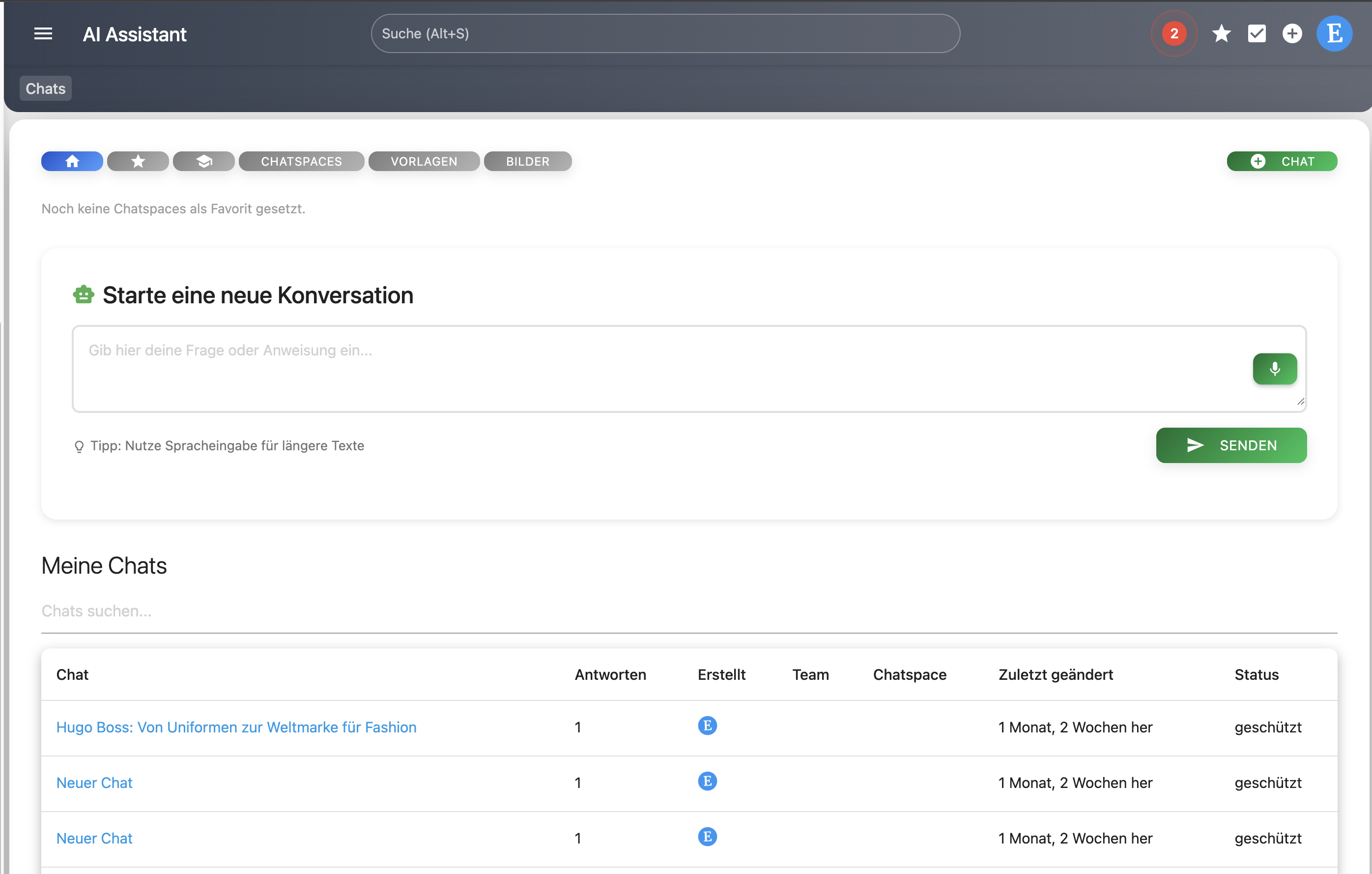Image resolution: width=1372 pixels, height=874 pixels.
Task: Switch to the favorites star tab
Action: (138, 161)
